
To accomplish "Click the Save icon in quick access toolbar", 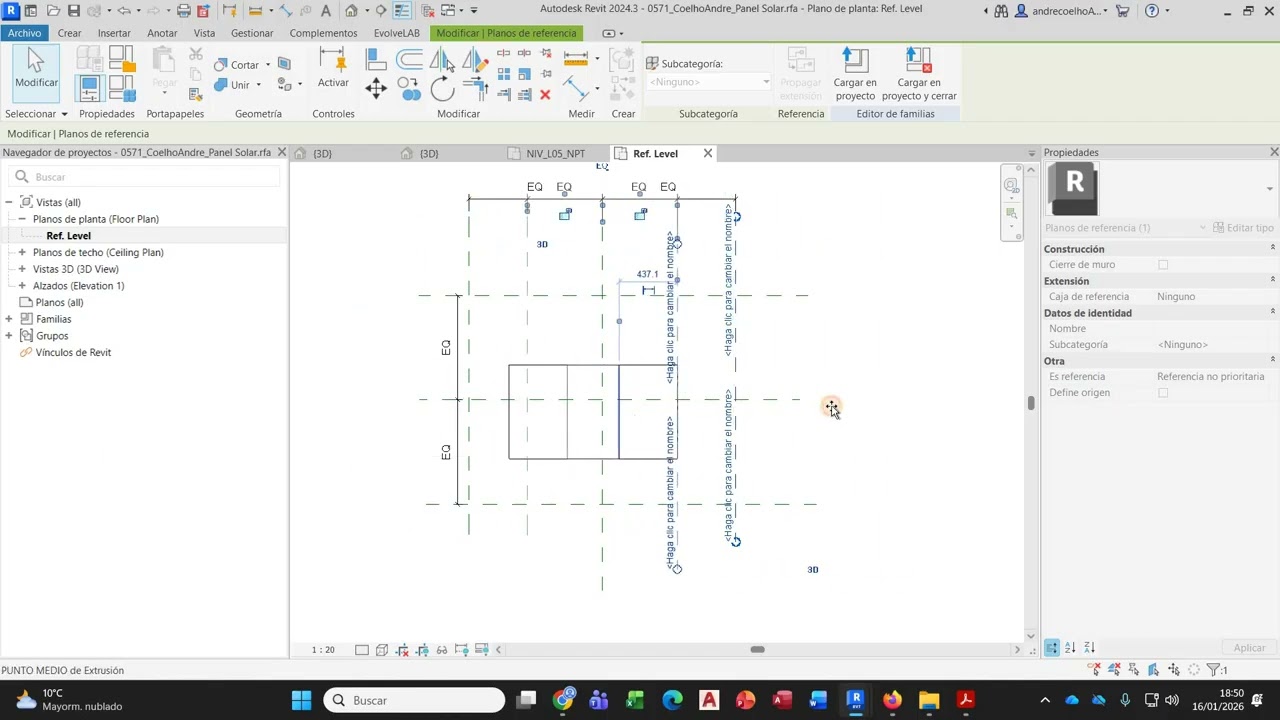I will (x=73, y=11).
